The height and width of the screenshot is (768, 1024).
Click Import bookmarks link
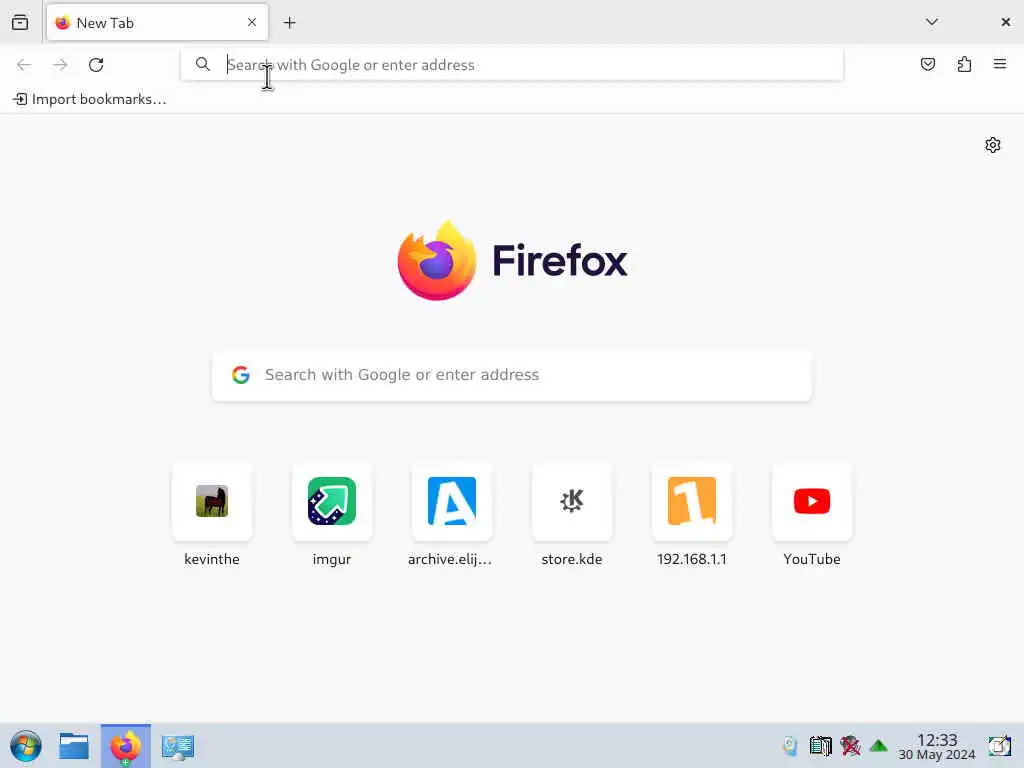90,99
